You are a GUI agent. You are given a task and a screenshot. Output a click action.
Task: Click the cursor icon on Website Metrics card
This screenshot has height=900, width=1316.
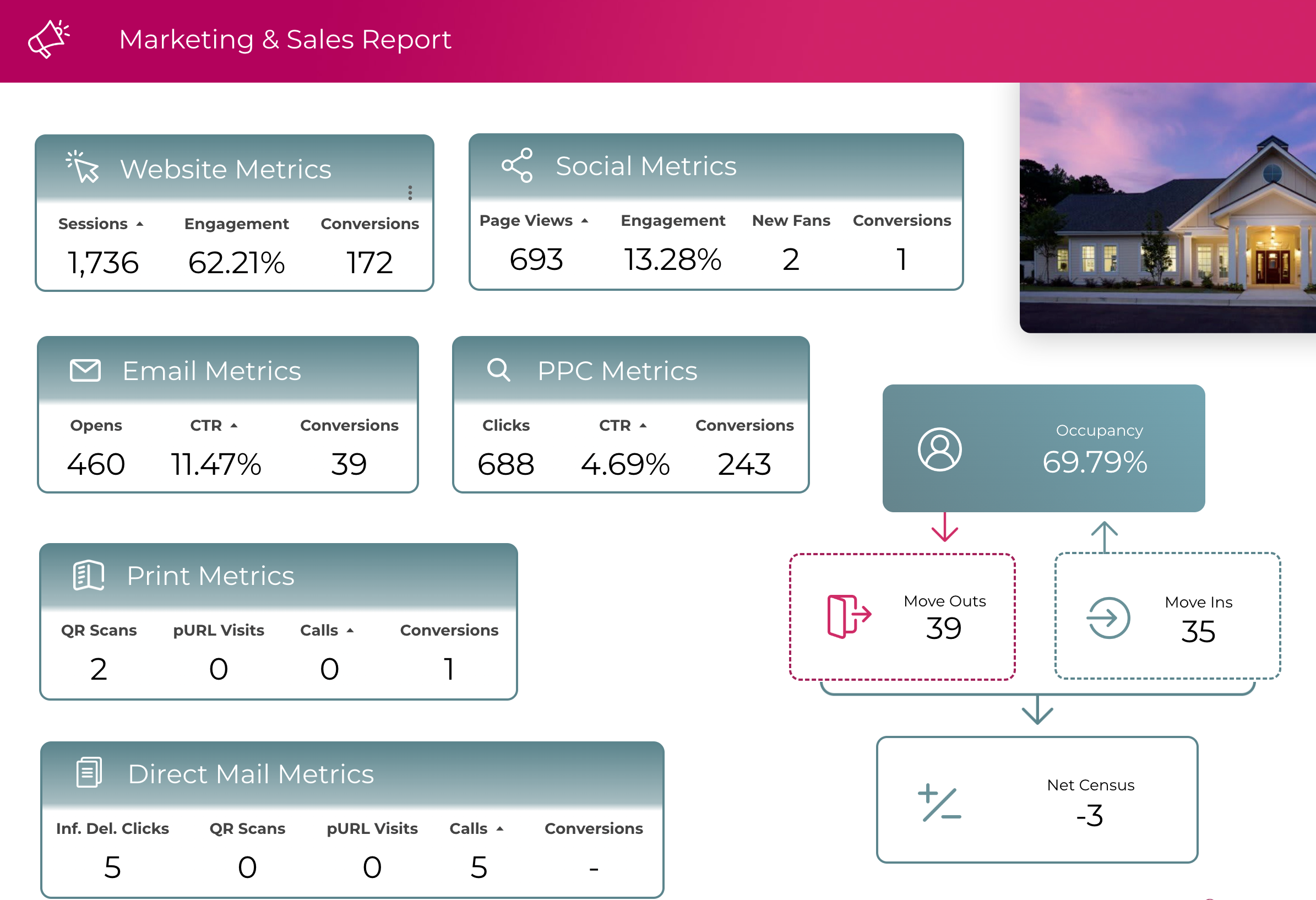click(x=82, y=169)
